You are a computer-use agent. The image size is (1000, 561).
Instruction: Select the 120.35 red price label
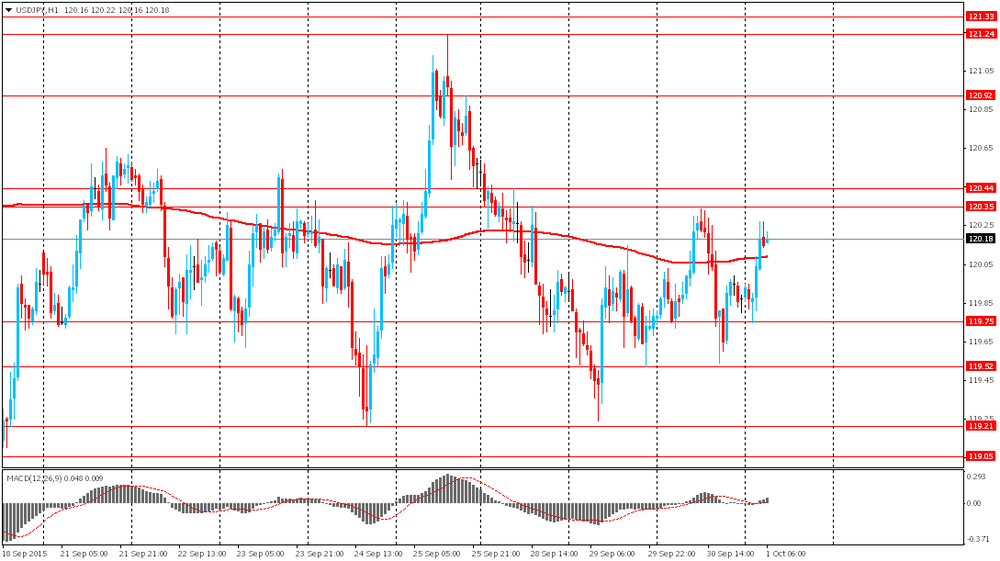tap(981, 207)
